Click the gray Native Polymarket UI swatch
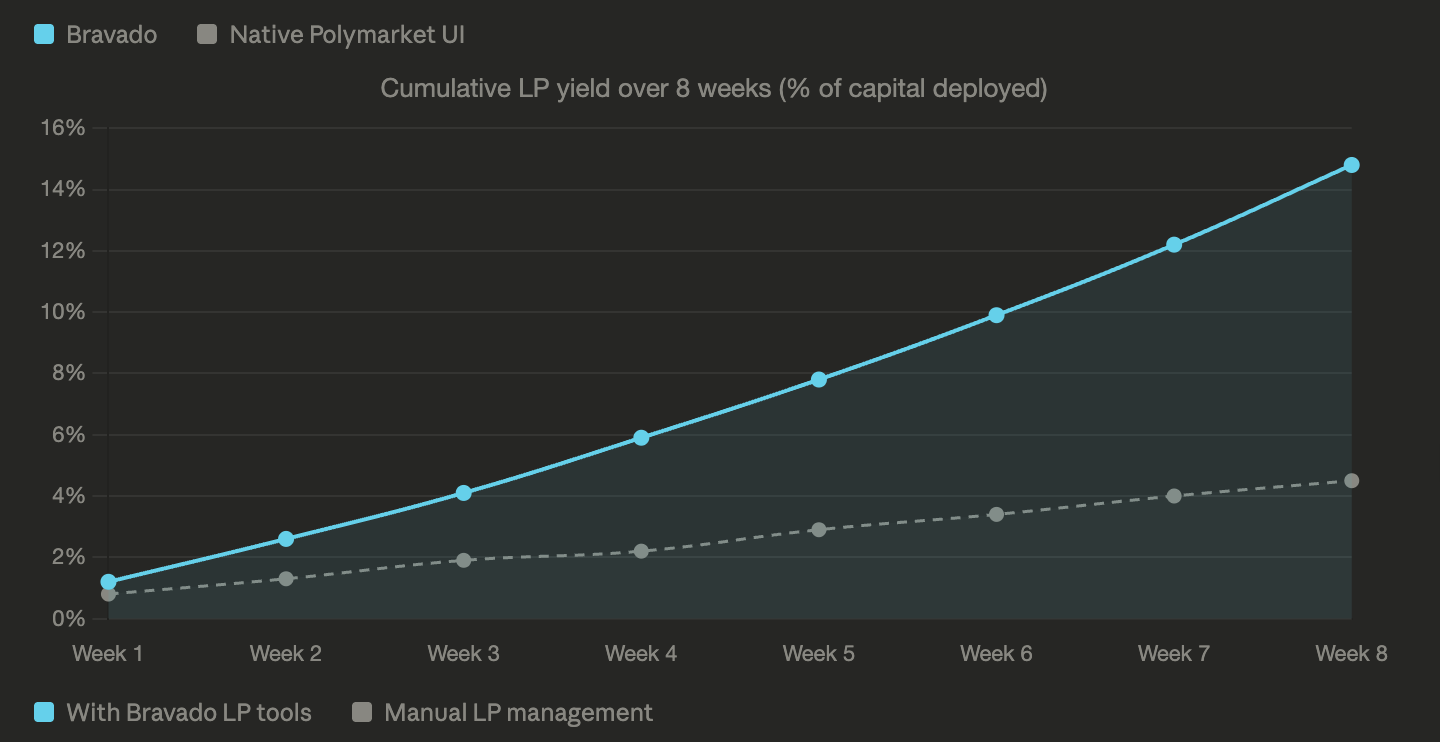Viewport: 1440px width, 742px height. pos(207,34)
